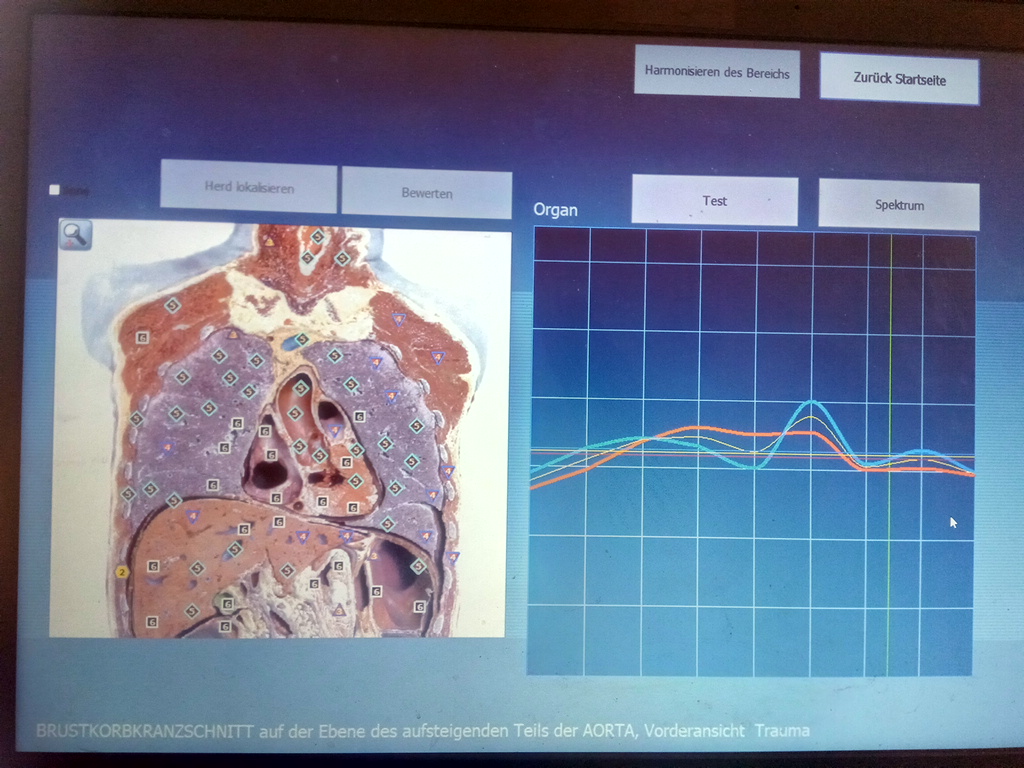Select diamond marker 5 on left shoulder muscle
The width and height of the screenshot is (1024, 768).
pyautogui.click(x=172, y=305)
